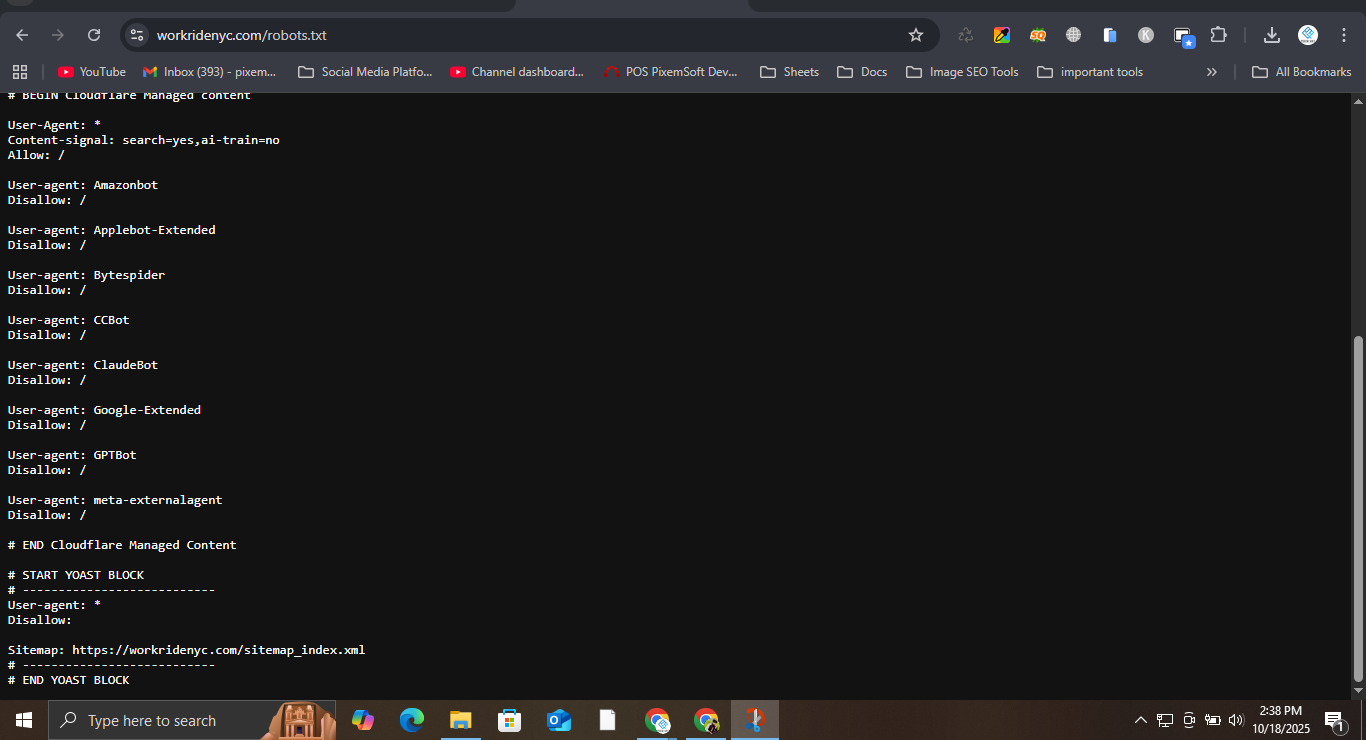View site information icon in address bar
Viewport: 1366px width, 740px height.
click(x=137, y=35)
